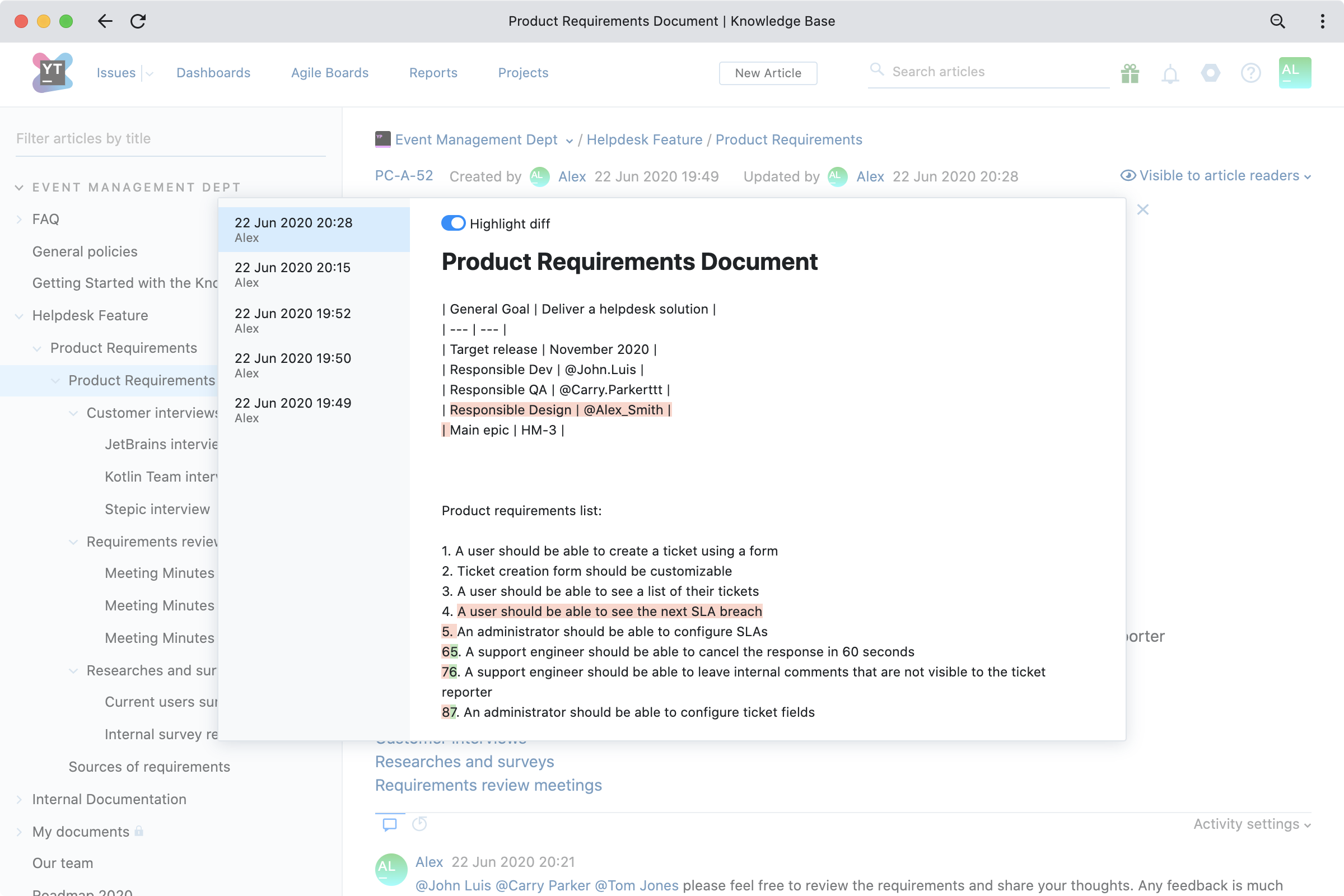Toggle the Highlight diff switch
1344x896 pixels.
(453, 223)
